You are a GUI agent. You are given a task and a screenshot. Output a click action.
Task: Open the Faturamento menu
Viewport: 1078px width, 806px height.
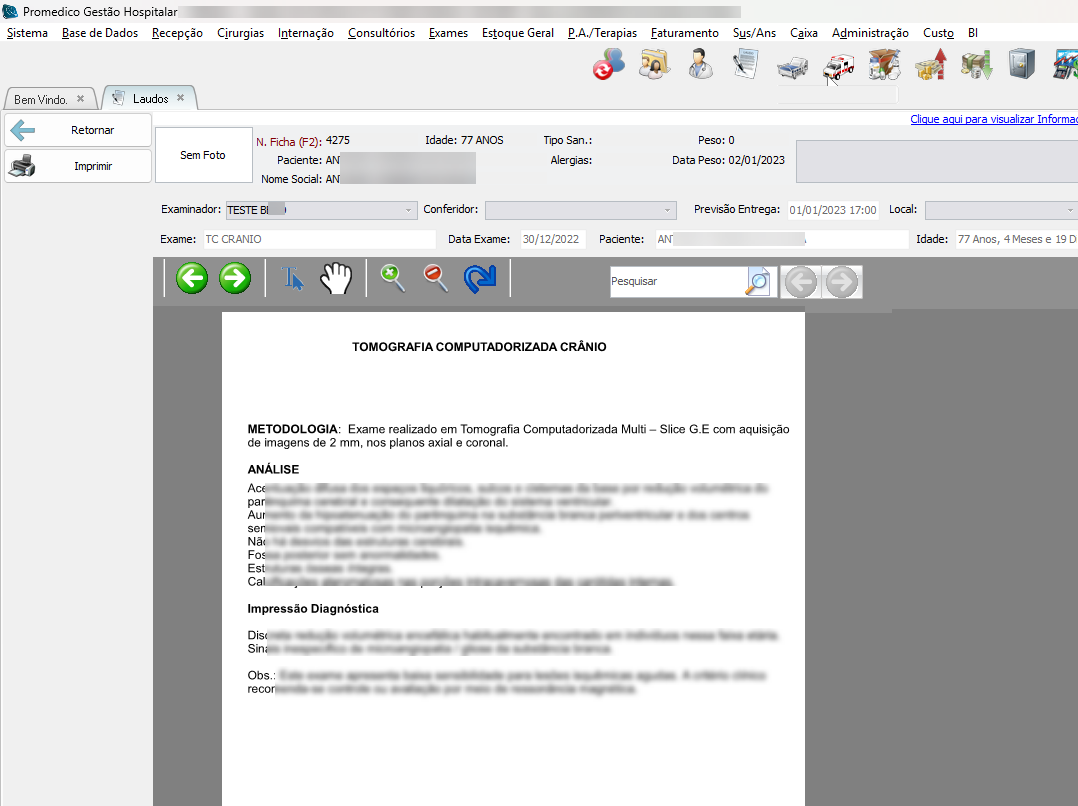pos(684,33)
